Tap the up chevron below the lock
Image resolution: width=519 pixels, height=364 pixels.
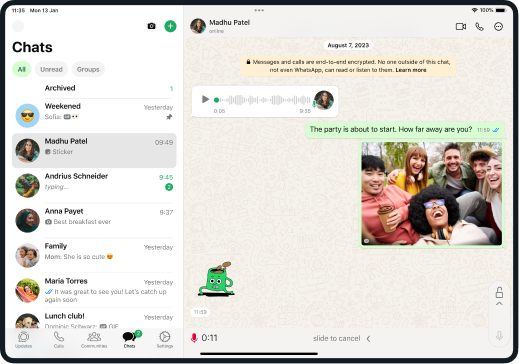[499, 304]
